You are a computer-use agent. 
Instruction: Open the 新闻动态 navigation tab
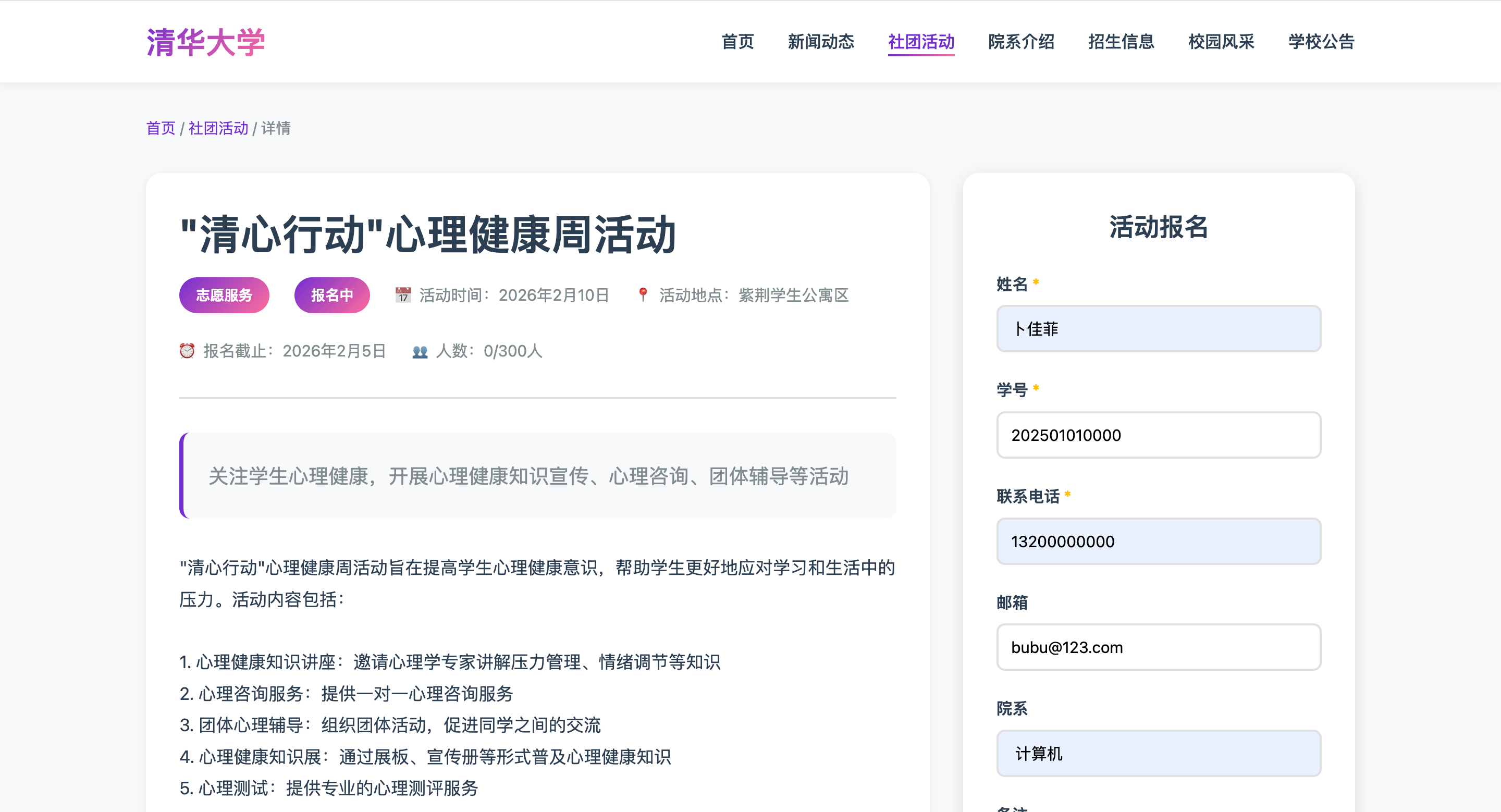[820, 42]
